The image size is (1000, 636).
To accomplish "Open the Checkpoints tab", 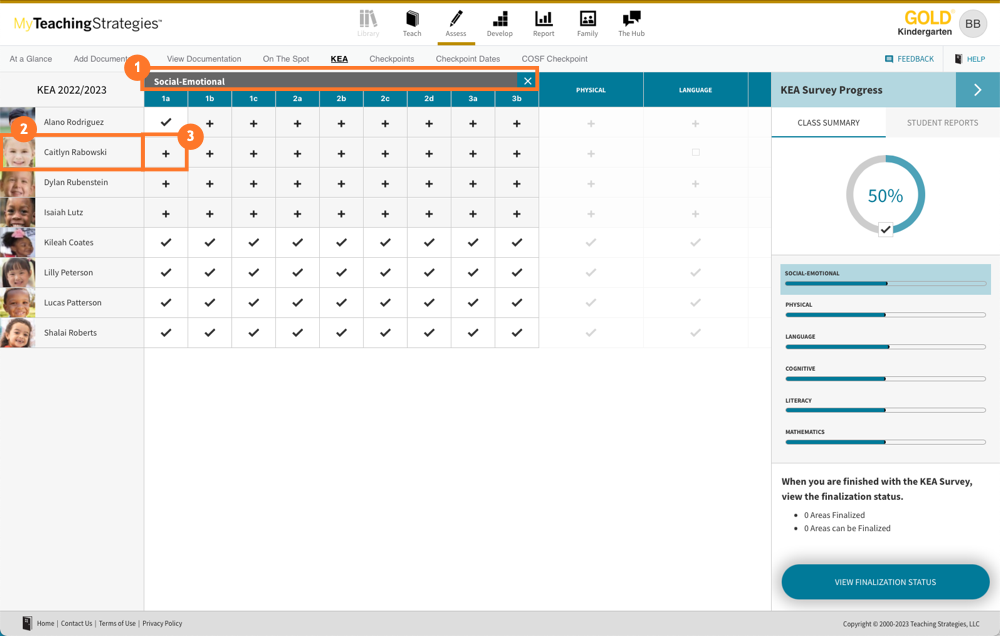I will tap(391, 59).
